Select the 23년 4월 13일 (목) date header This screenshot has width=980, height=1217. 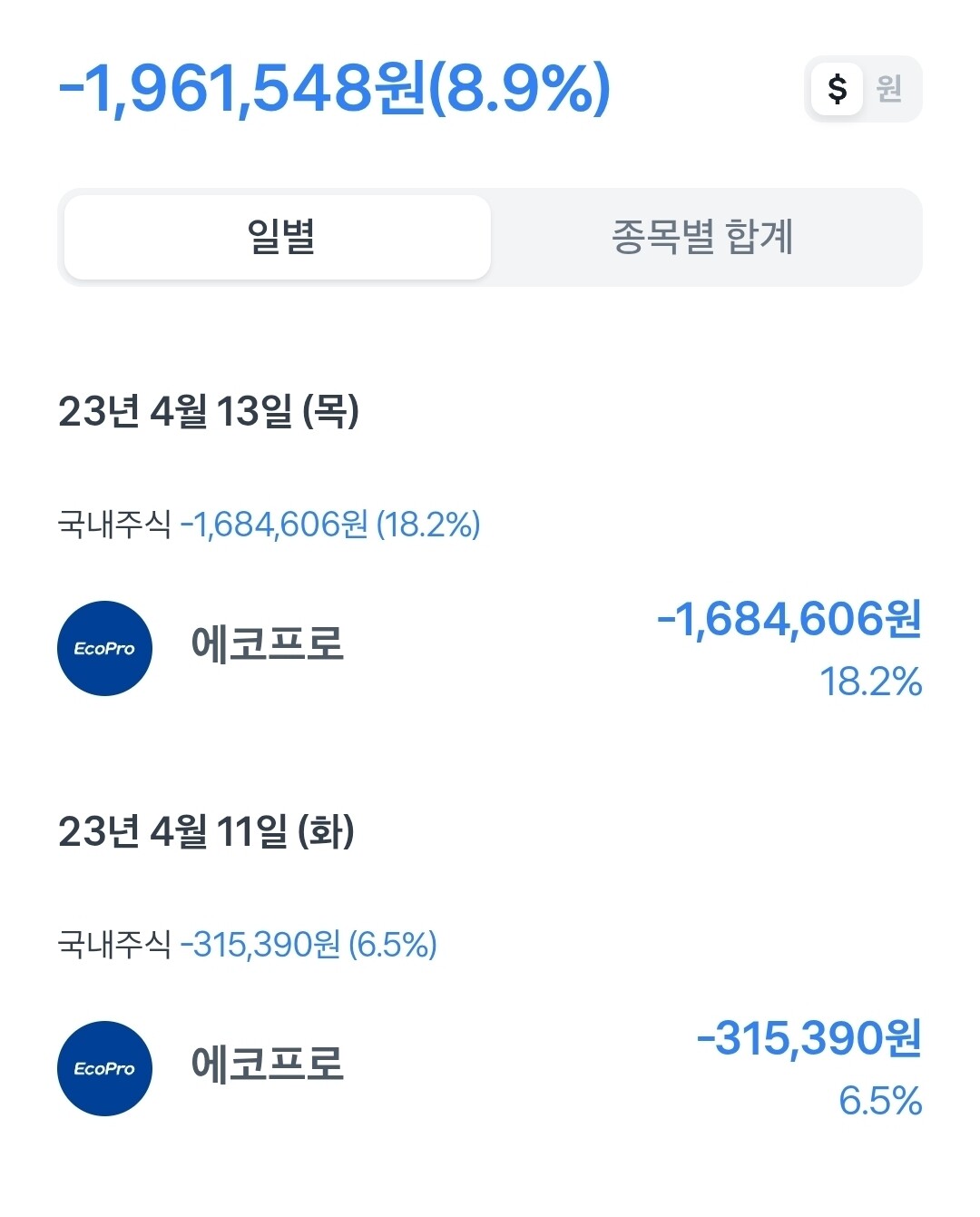(209, 411)
